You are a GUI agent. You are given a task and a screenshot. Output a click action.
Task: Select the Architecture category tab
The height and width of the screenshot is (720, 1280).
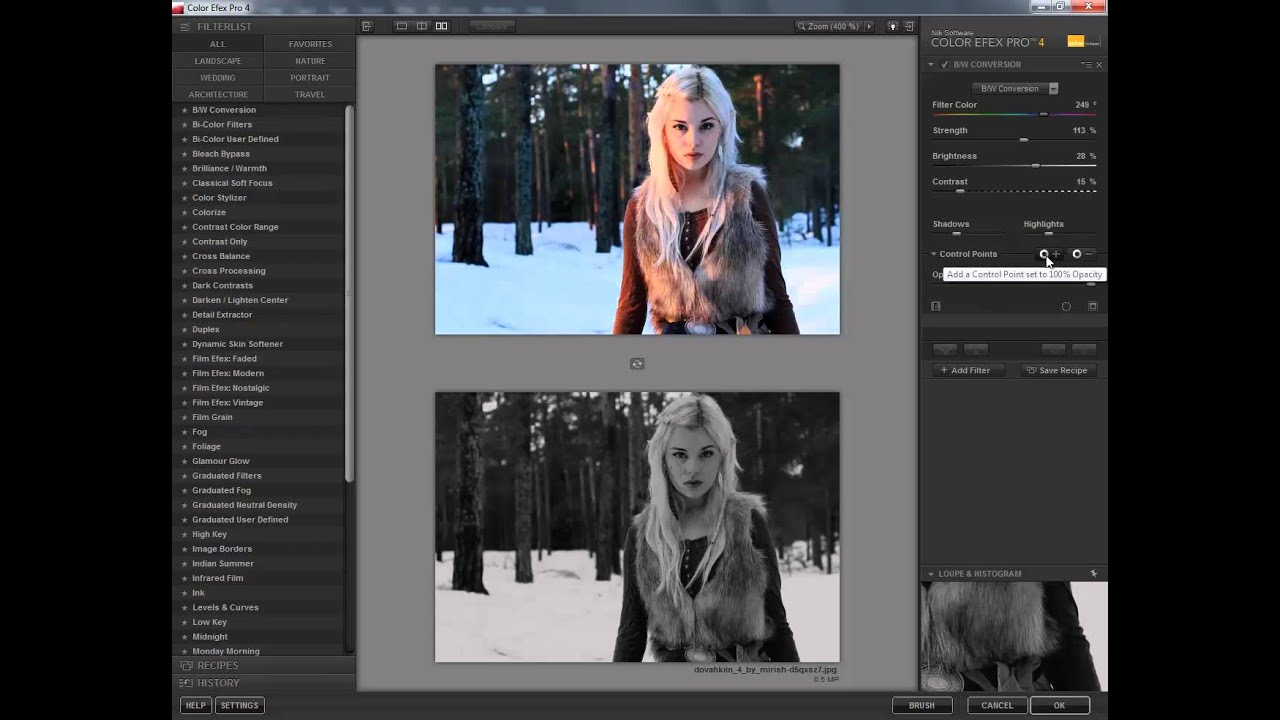point(218,95)
